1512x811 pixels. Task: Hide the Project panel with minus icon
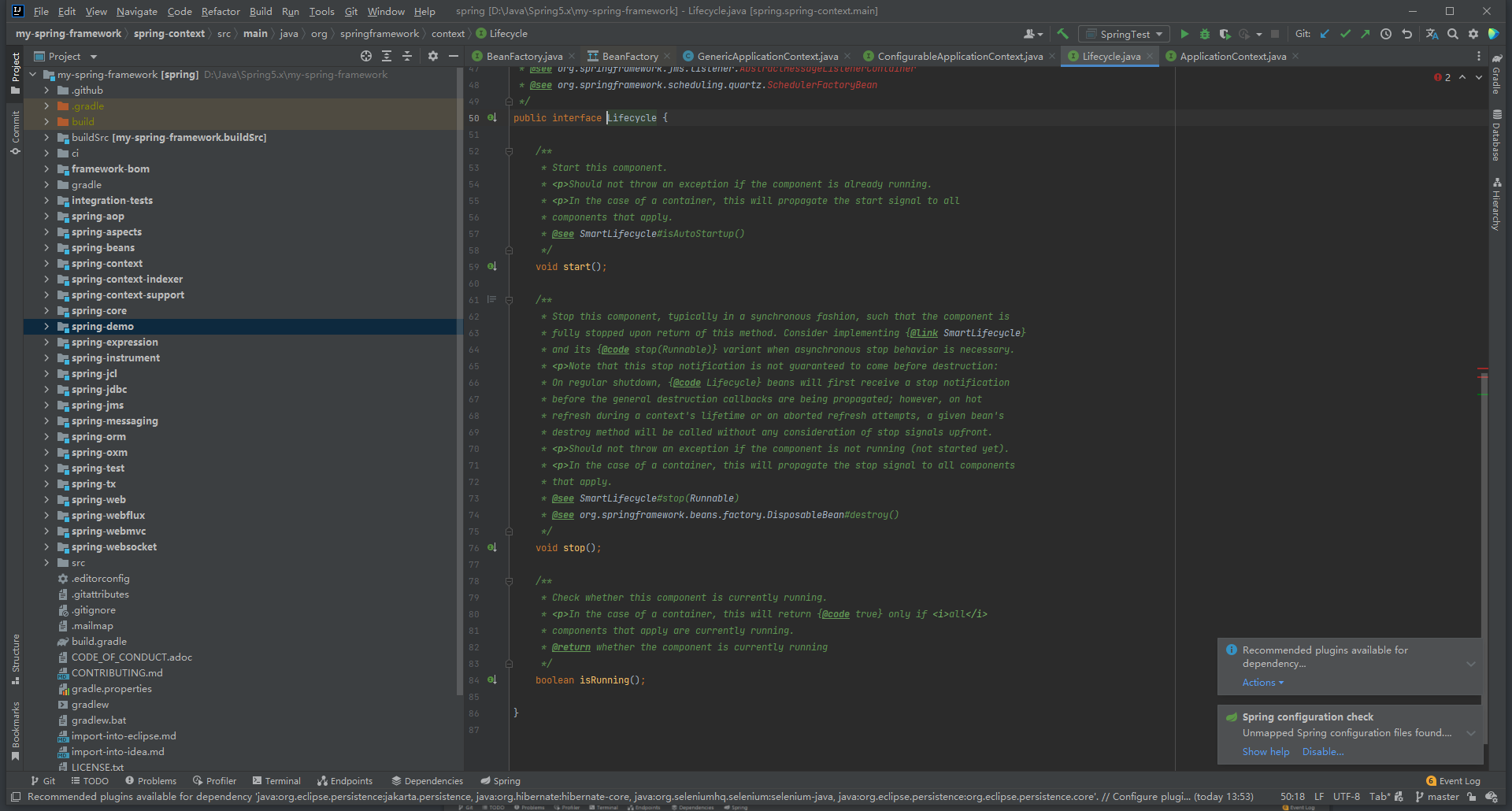tap(454, 56)
